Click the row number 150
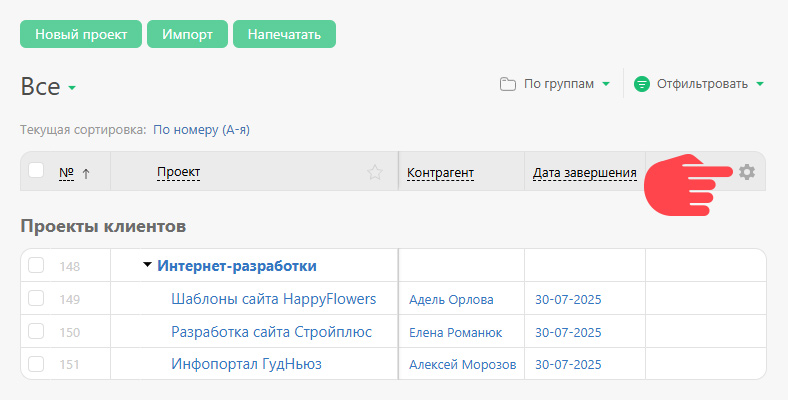The width and height of the screenshot is (788, 400). click(69, 333)
